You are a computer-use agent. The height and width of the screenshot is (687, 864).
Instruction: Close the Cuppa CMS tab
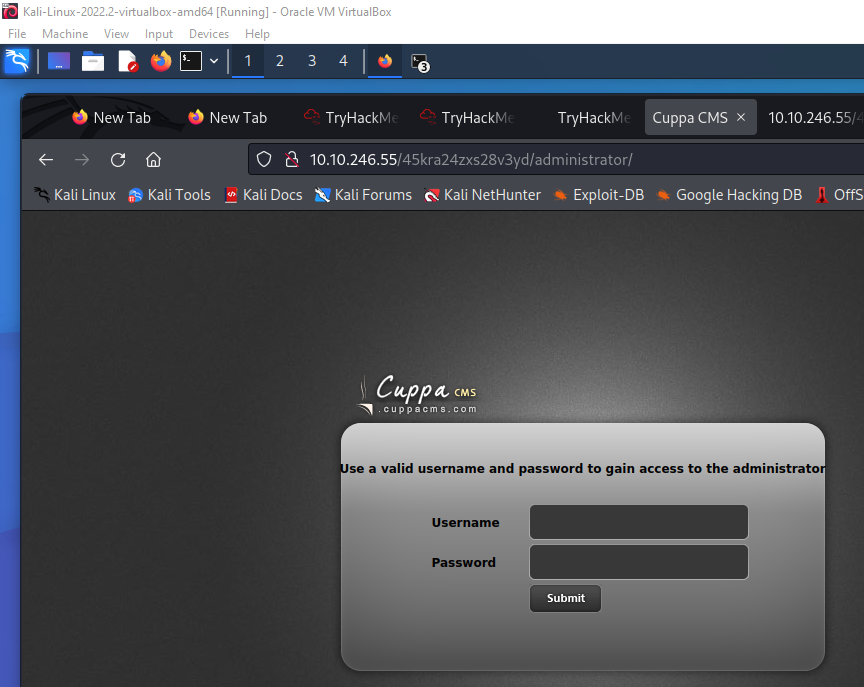[741, 117]
